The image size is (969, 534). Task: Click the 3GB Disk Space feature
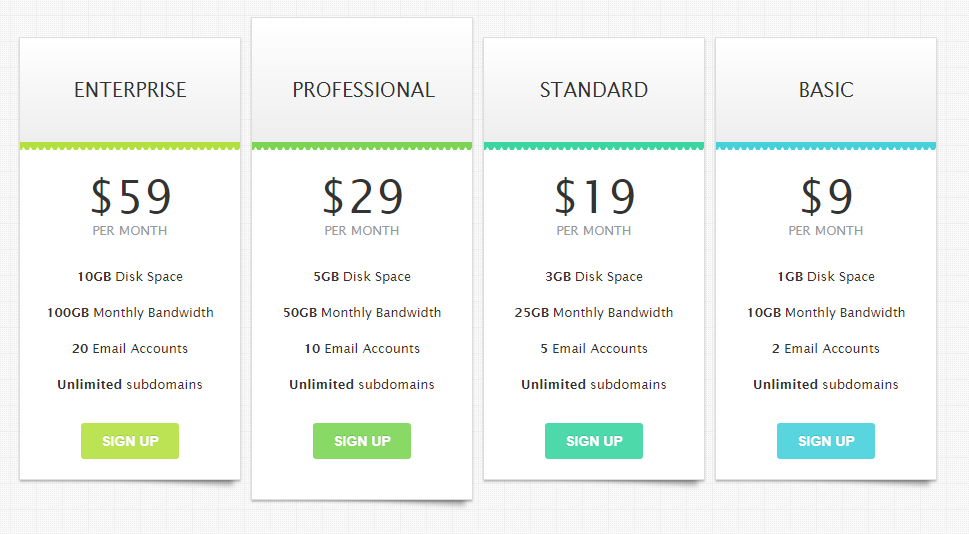594,276
